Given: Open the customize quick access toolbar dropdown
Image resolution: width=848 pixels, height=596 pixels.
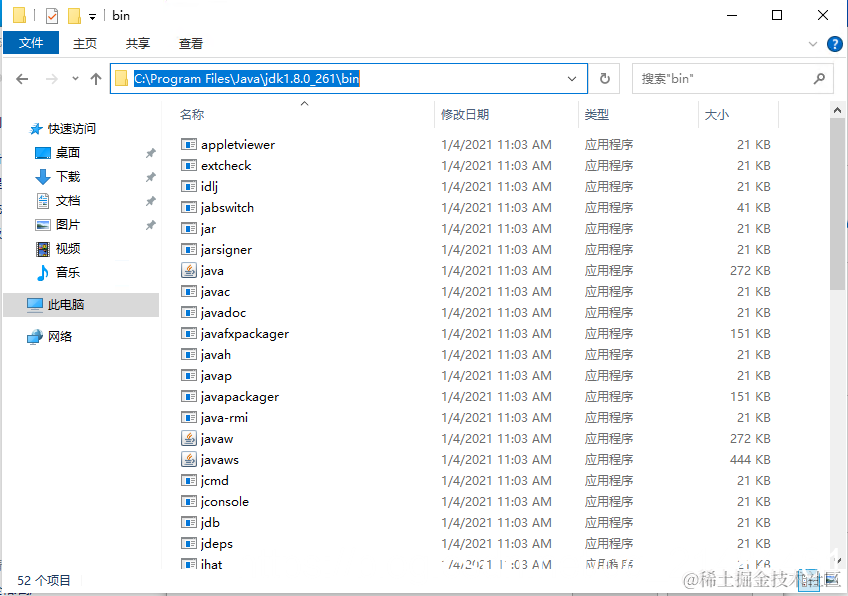Looking at the screenshot, I should (x=91, y=15).
